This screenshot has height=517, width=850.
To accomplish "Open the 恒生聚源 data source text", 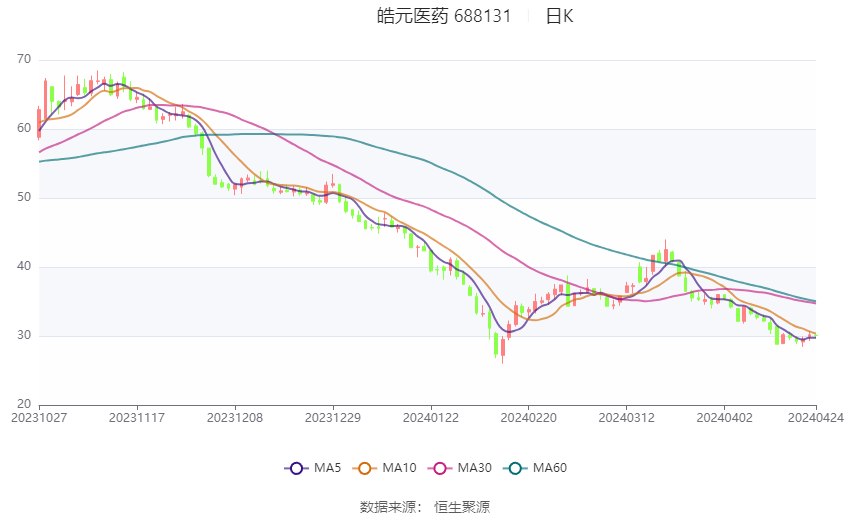I will pyautogui.click(x=462, y=507).
